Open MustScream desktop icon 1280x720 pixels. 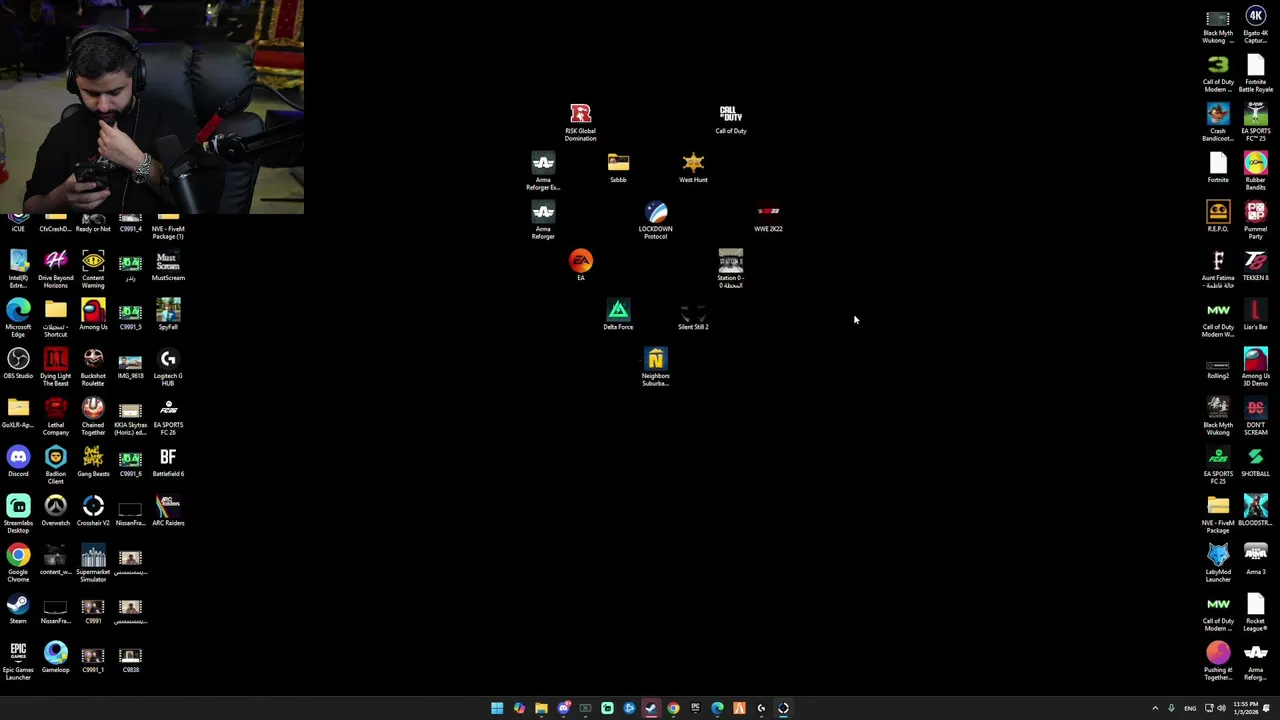click(168, 265)
